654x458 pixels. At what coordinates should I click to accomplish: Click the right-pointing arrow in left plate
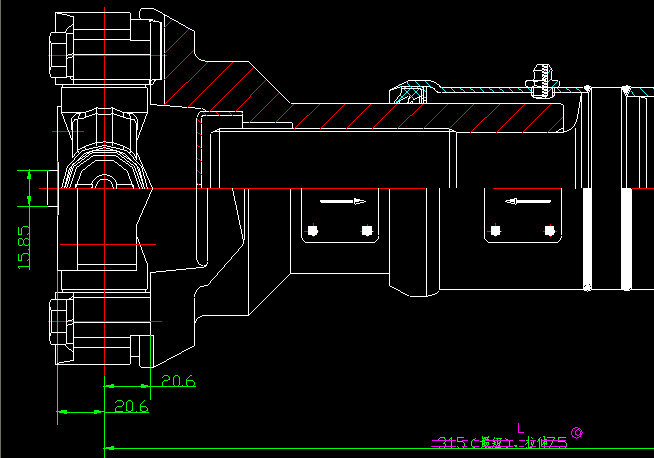pyautogui.click(x=342, y=202)
